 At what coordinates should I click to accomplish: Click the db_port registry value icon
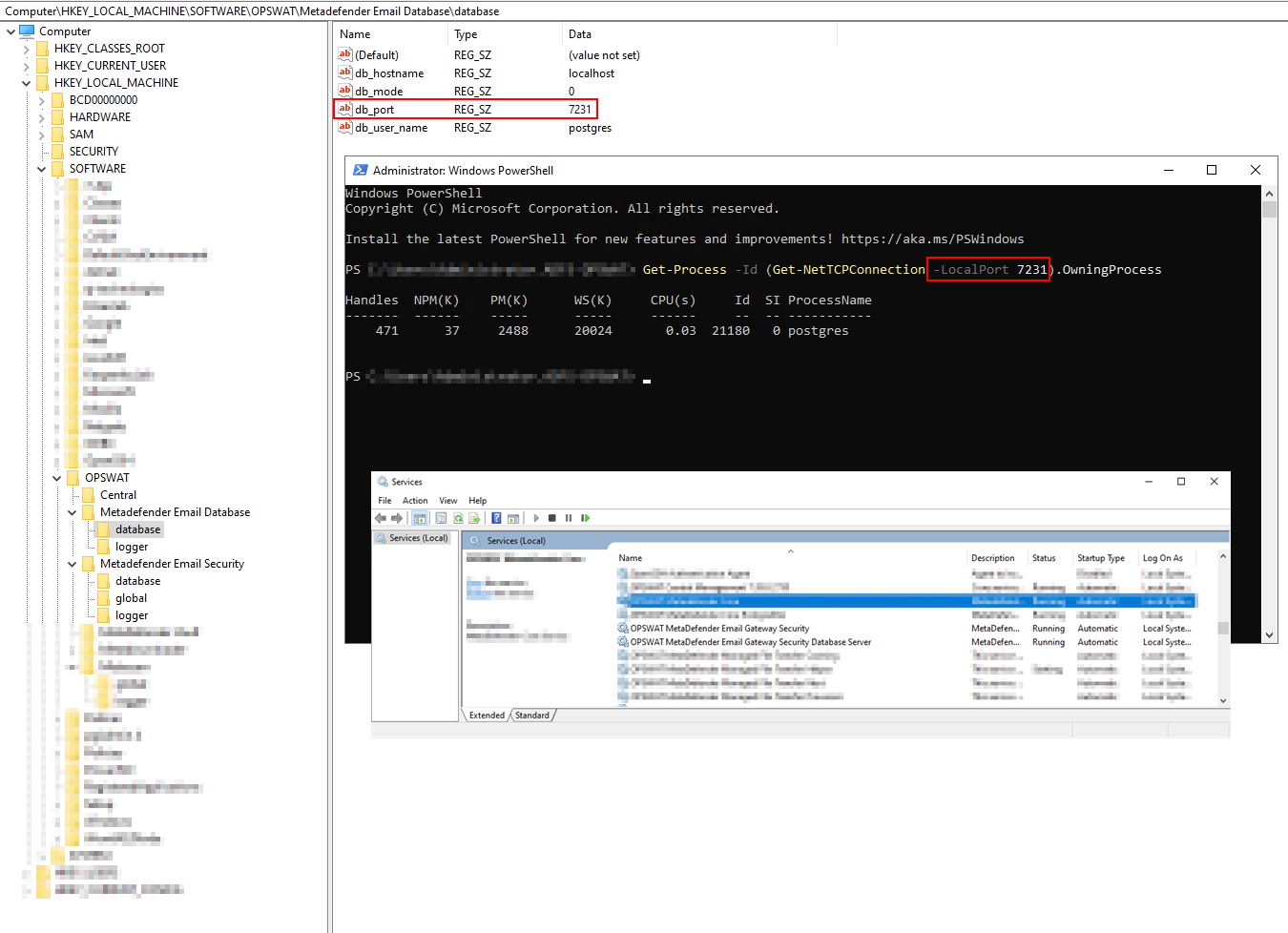(x=345, y=109)
